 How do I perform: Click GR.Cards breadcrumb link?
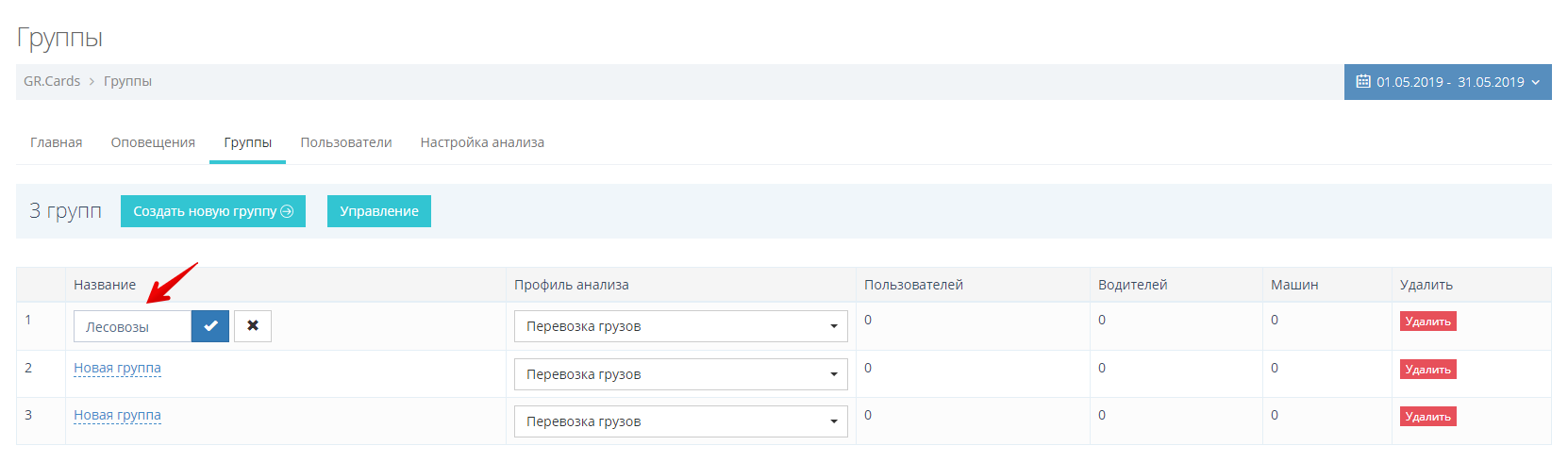click(52, 81)
